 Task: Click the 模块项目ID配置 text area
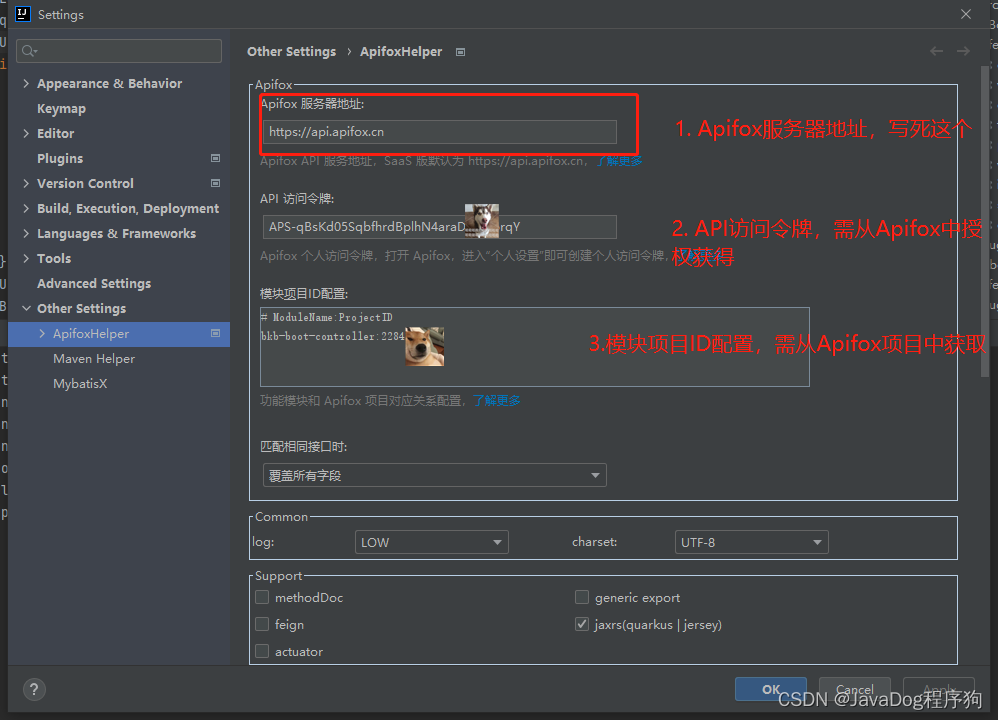click(x=535, y=347)
